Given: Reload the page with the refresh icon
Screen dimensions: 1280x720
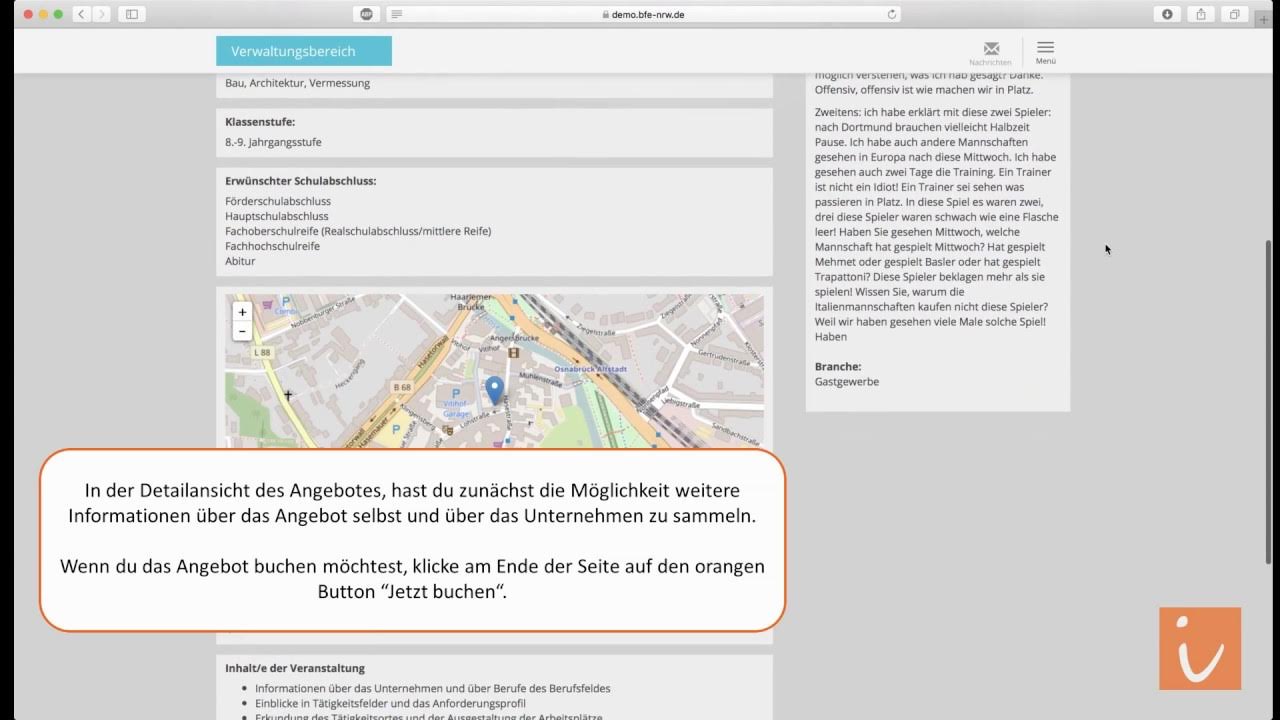Looking at the screenshot, I should [x=892, y=14].
